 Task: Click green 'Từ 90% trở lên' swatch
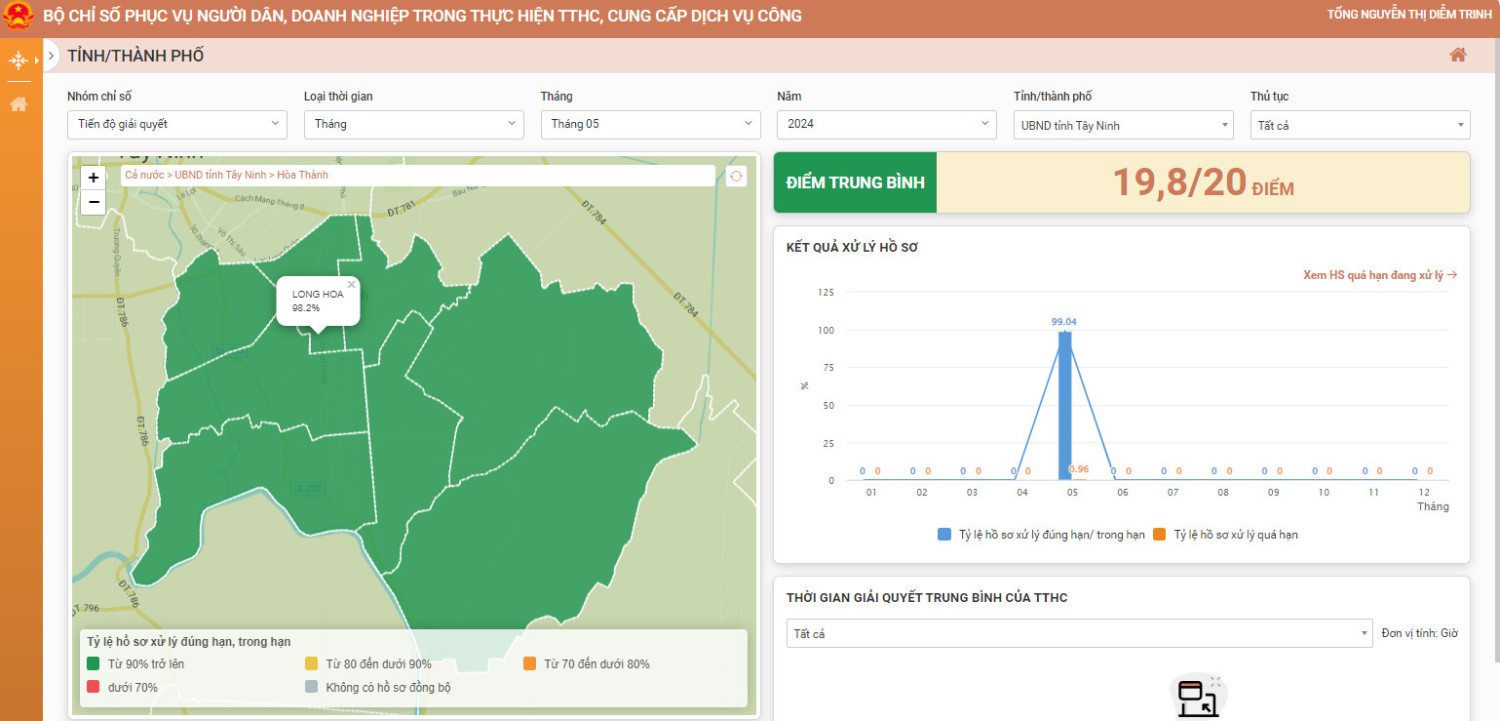93,664
